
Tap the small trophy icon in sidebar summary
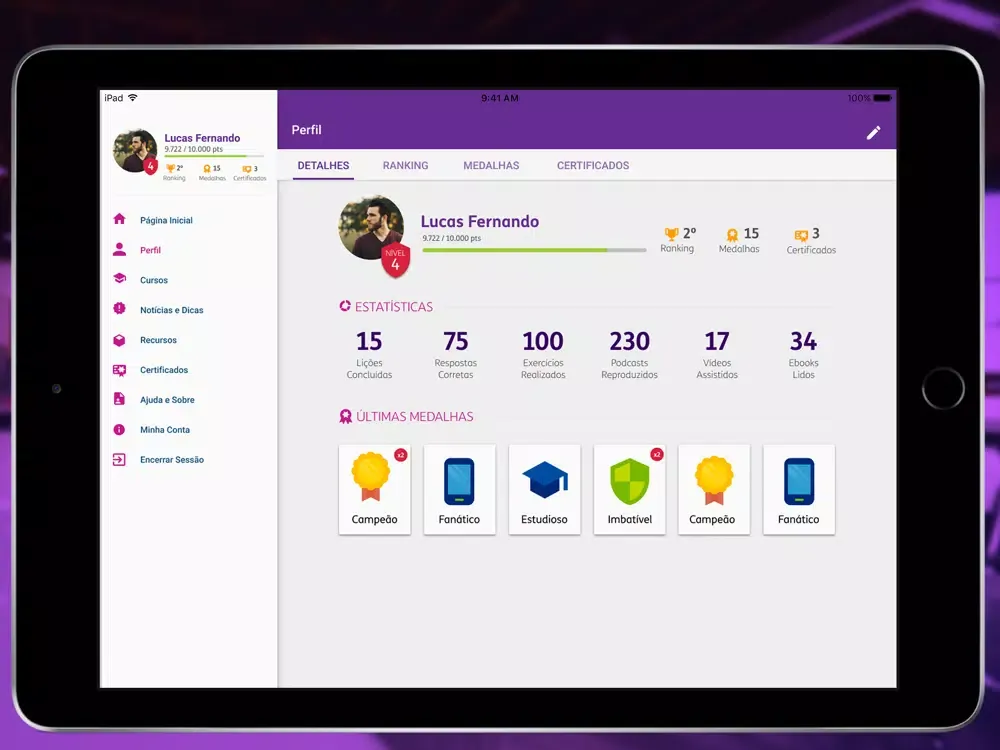click(170, 168)
